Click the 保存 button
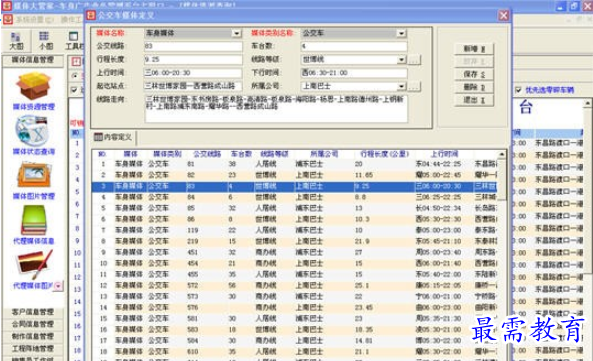Image resolution: width=593 pixels, height=361 pixels. click(x=474, y=74)
